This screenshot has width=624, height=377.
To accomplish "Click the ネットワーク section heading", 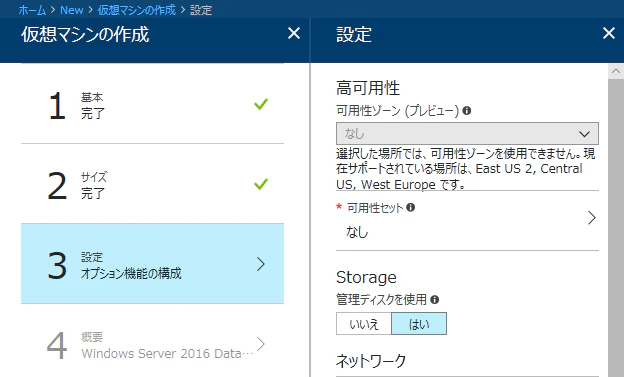I will coord(371,361).
